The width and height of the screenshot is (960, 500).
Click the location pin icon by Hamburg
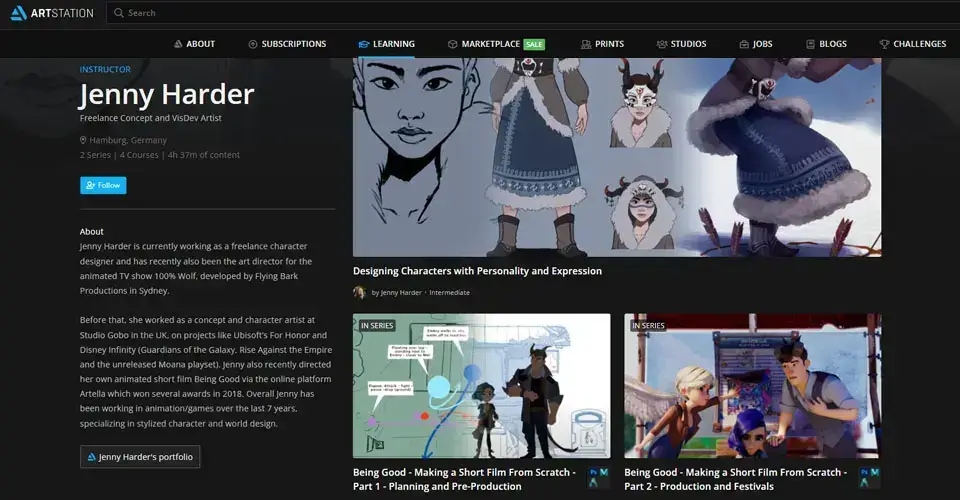point(83,140)
